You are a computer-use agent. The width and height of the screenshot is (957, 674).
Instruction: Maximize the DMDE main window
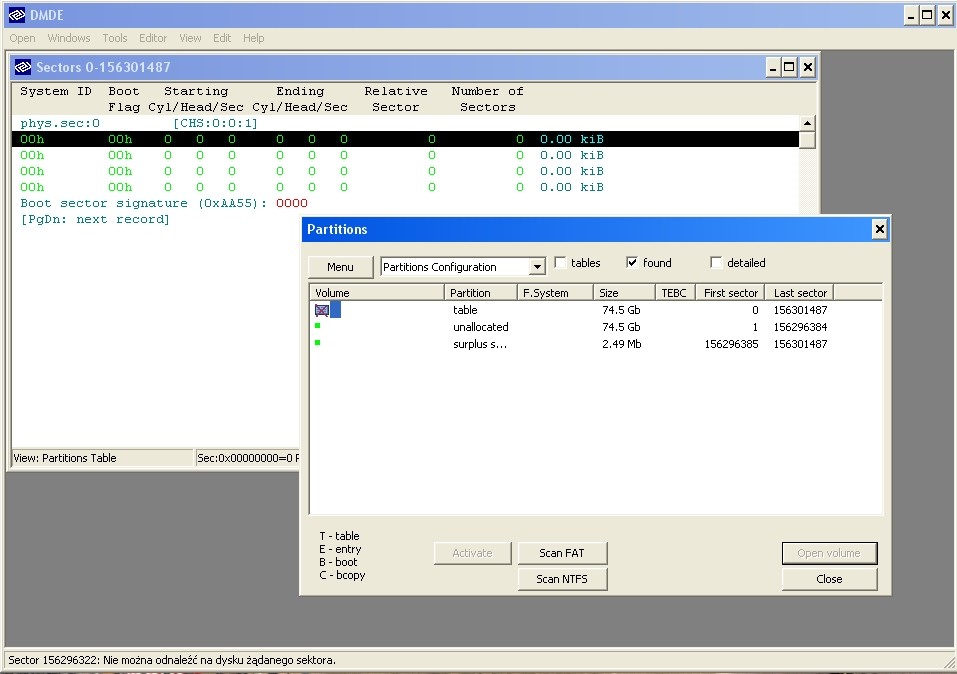927,15
